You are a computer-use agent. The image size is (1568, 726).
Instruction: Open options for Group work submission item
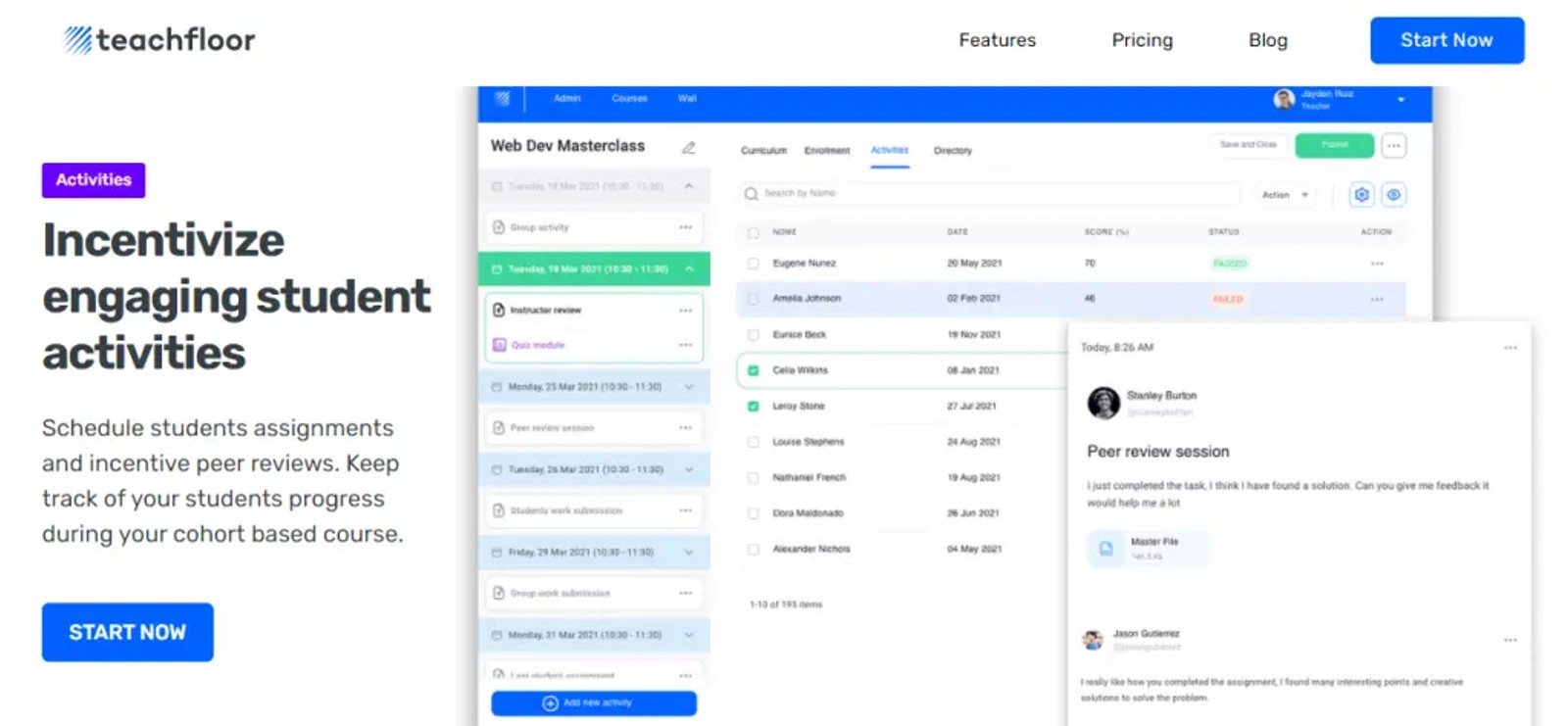(x=685, y=594)
